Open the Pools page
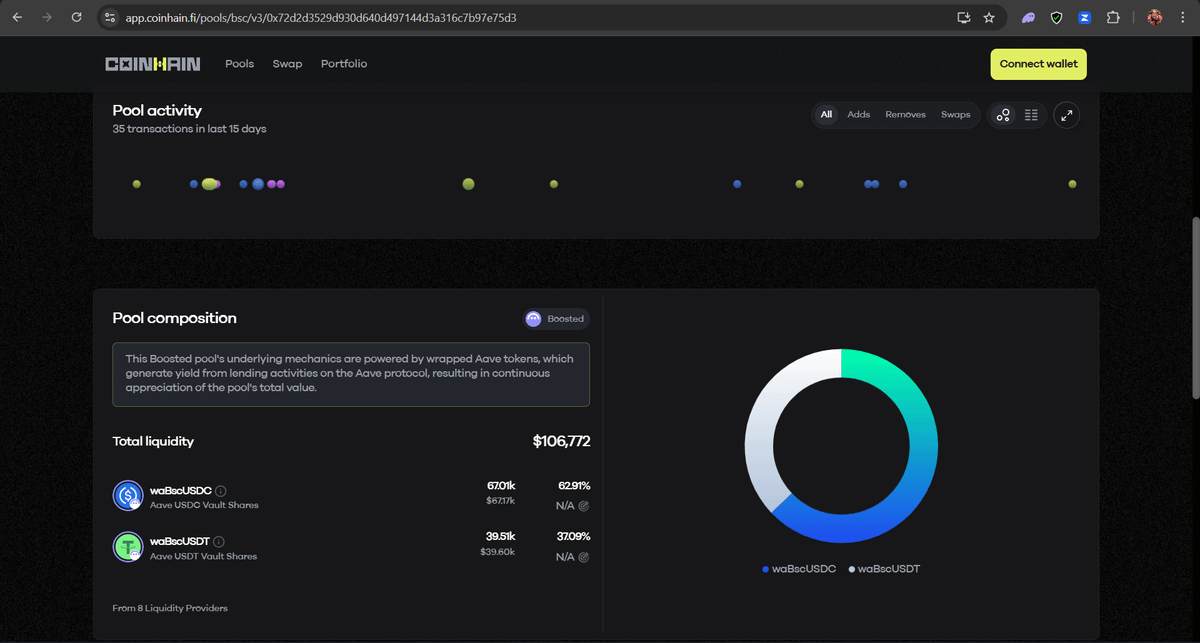Screen dimensions: 1200x643 point(239,63)
